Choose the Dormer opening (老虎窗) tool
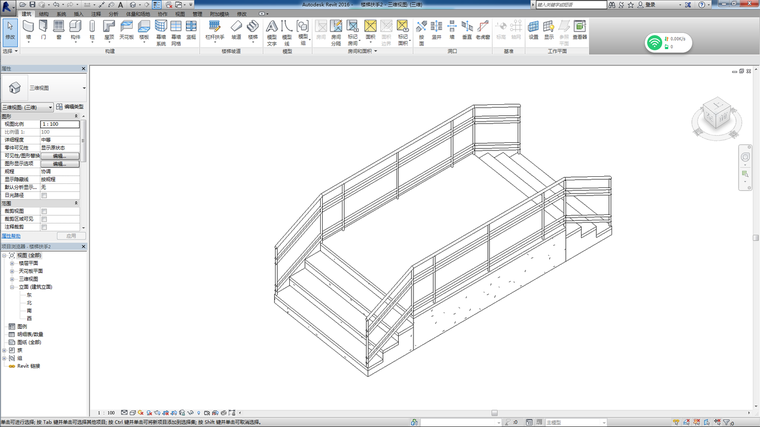The width and height of the screenshot is (760, 427). [483, 31]
